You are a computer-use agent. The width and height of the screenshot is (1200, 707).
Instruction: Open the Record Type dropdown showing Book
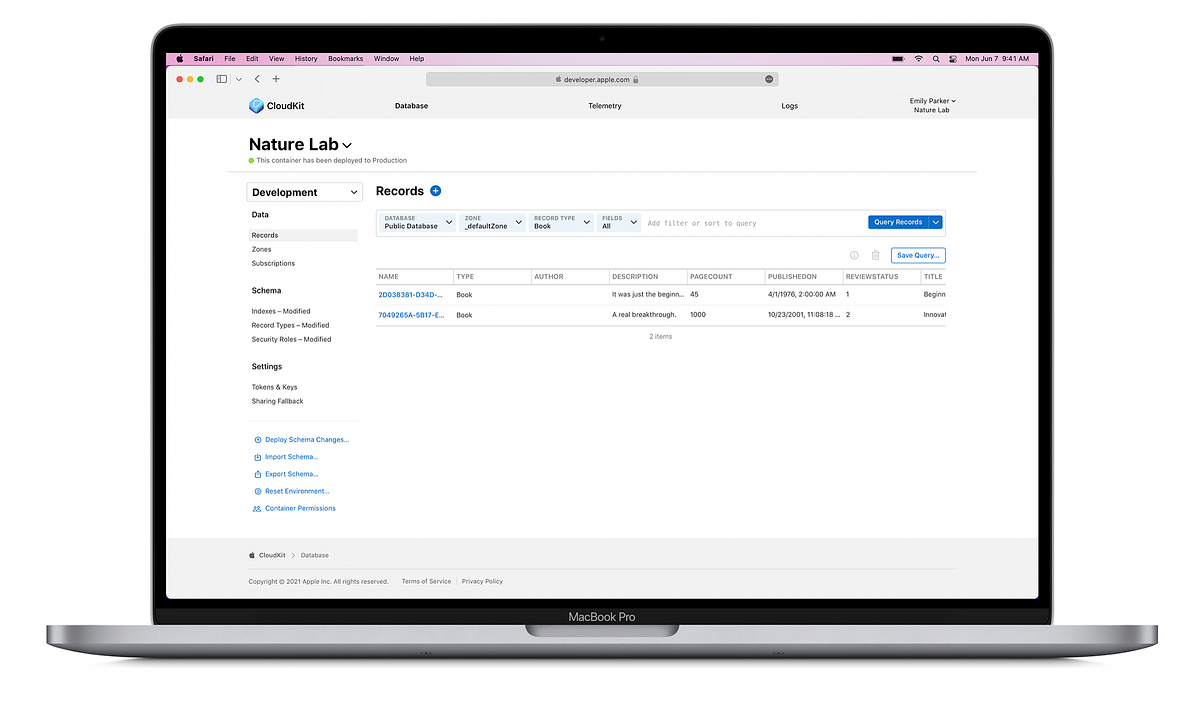561,221
